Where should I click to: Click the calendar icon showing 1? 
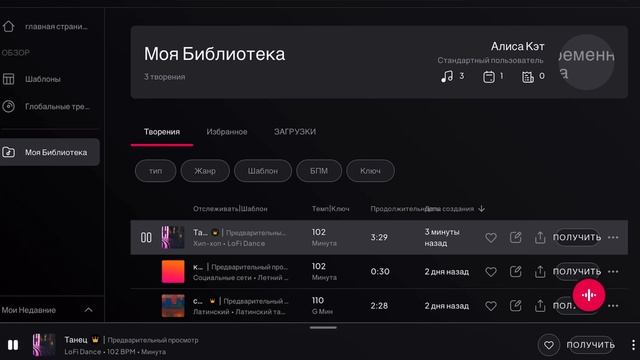(x=489, y=76)
